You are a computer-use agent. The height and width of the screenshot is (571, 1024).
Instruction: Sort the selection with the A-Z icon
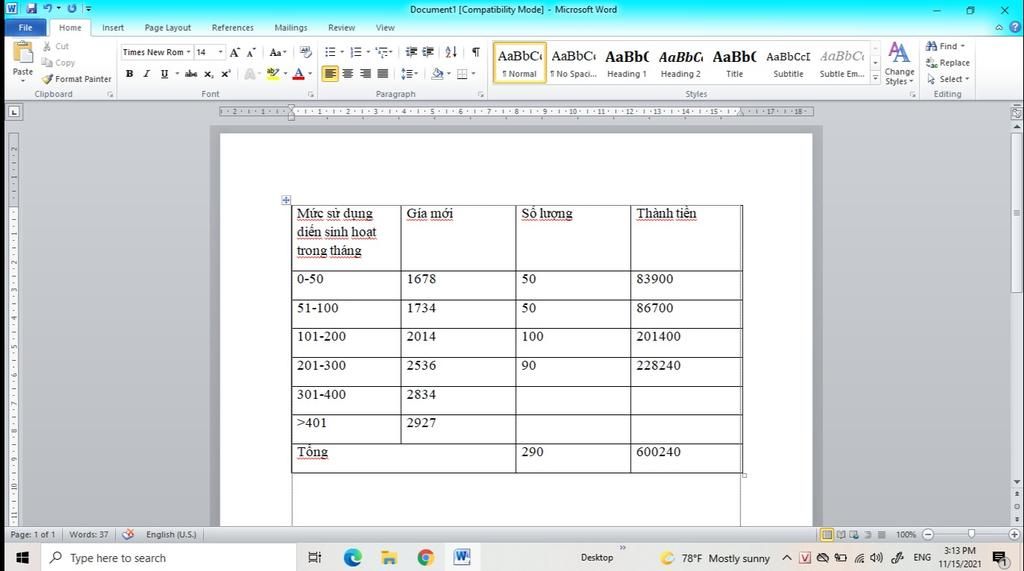pyautogui.click(x=451, y=52)
